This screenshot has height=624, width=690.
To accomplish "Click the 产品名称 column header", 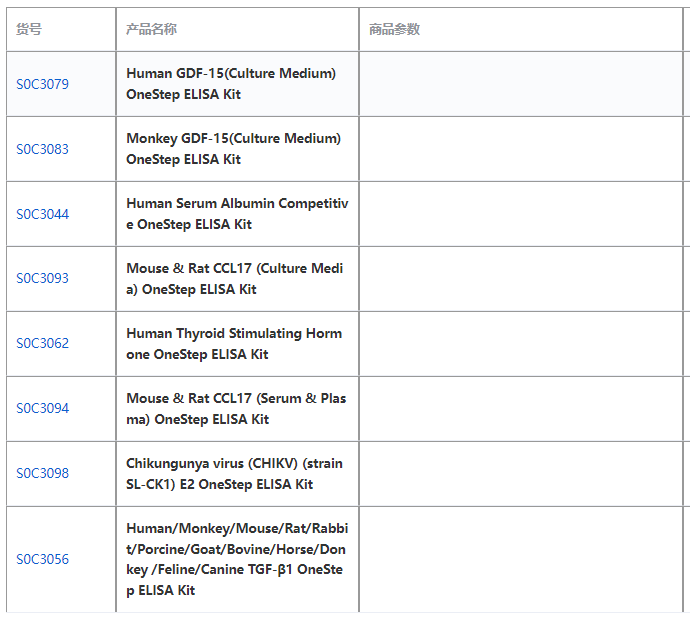I will tap(151, 30).
